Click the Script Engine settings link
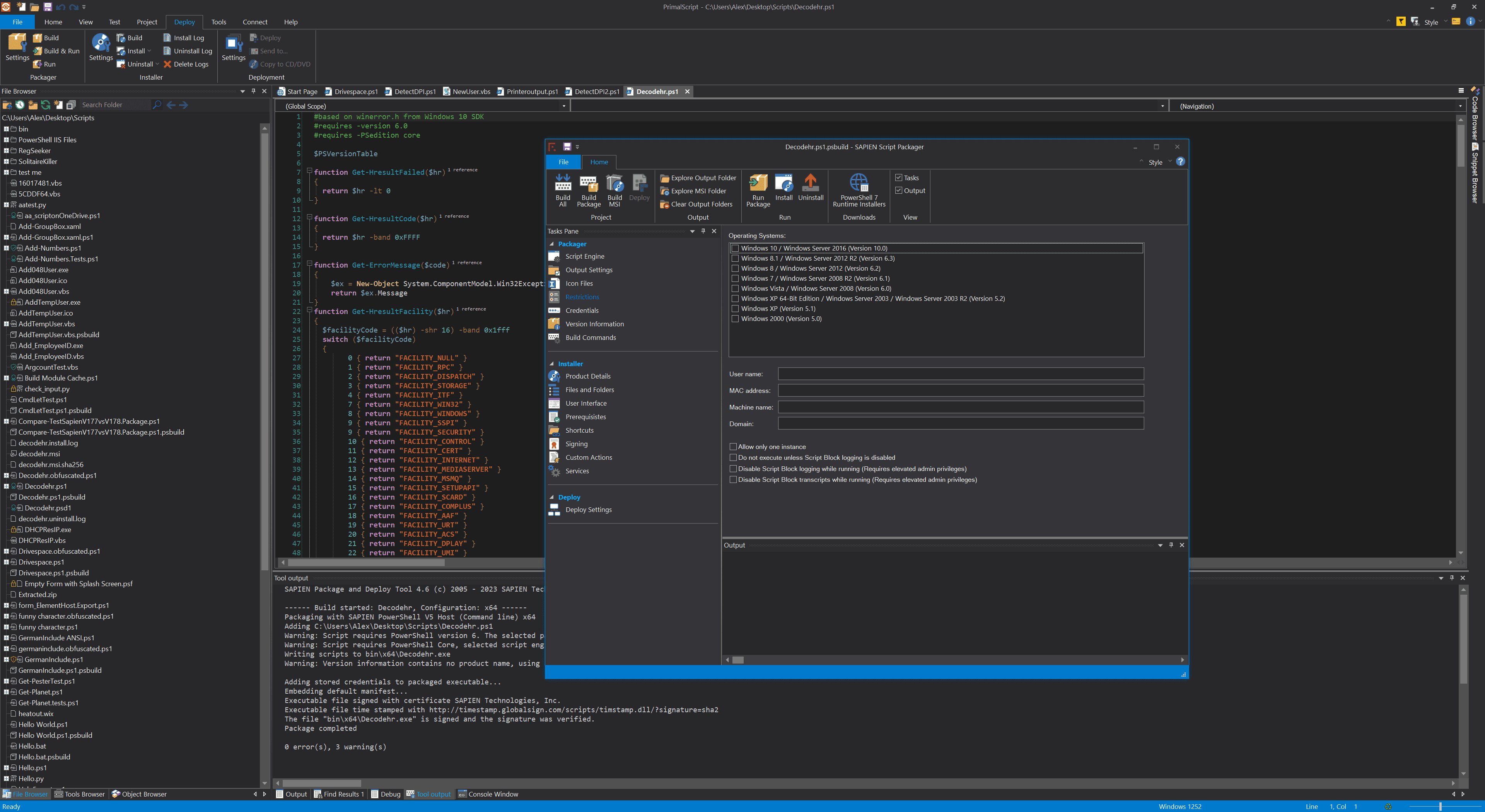The image size is (1485, 812). click(x=584, y=256)
